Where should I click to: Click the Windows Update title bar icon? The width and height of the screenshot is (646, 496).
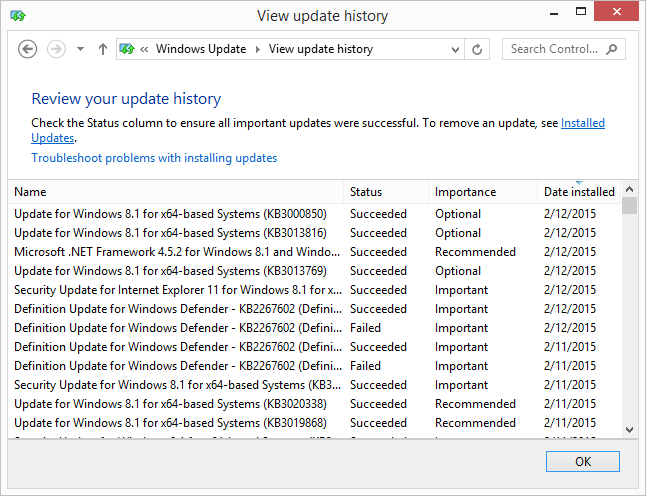[x=18, y=16]
